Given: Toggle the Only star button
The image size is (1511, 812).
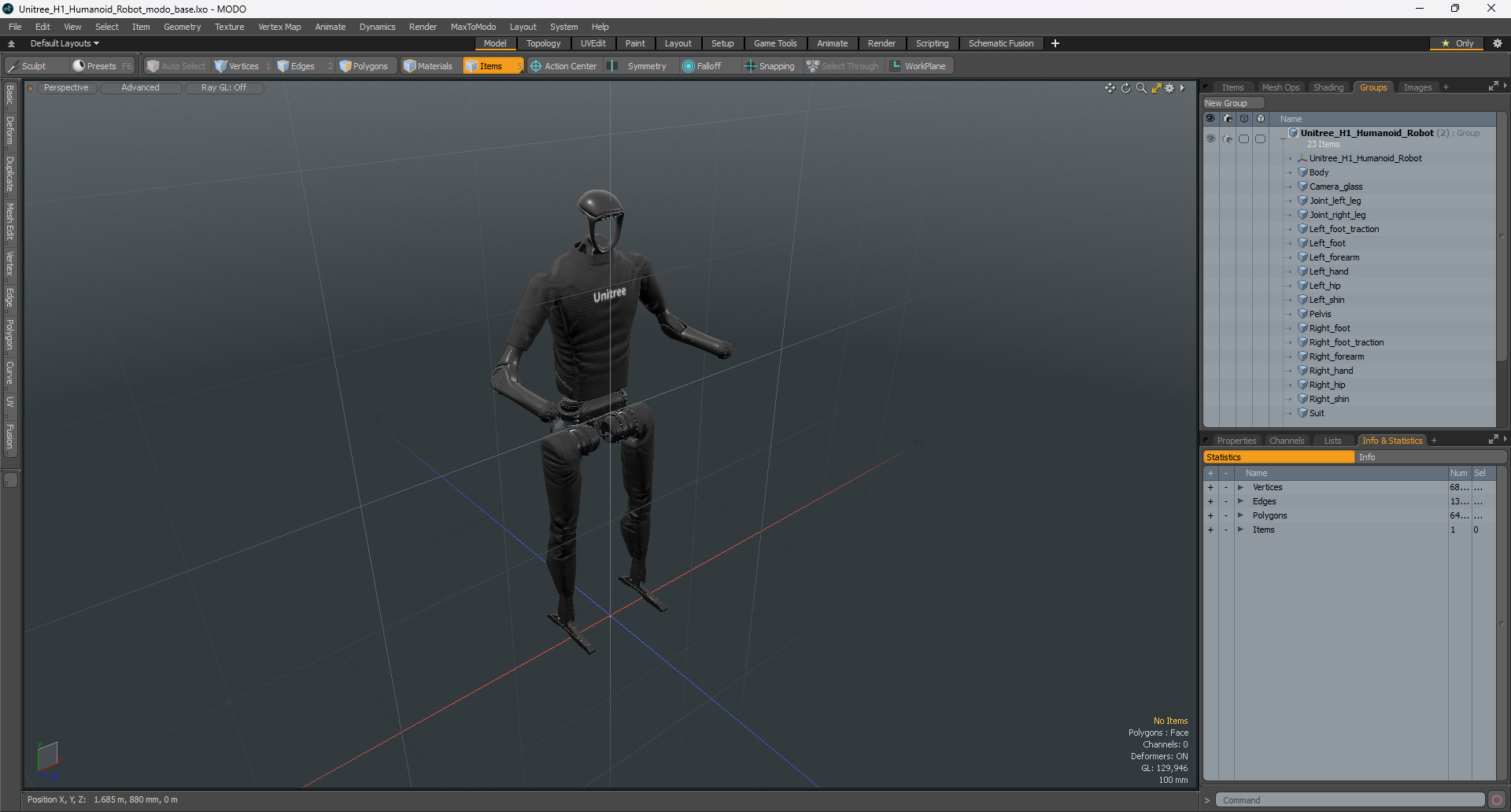Looking at the screenshot, I should (x=1457, y=43).
